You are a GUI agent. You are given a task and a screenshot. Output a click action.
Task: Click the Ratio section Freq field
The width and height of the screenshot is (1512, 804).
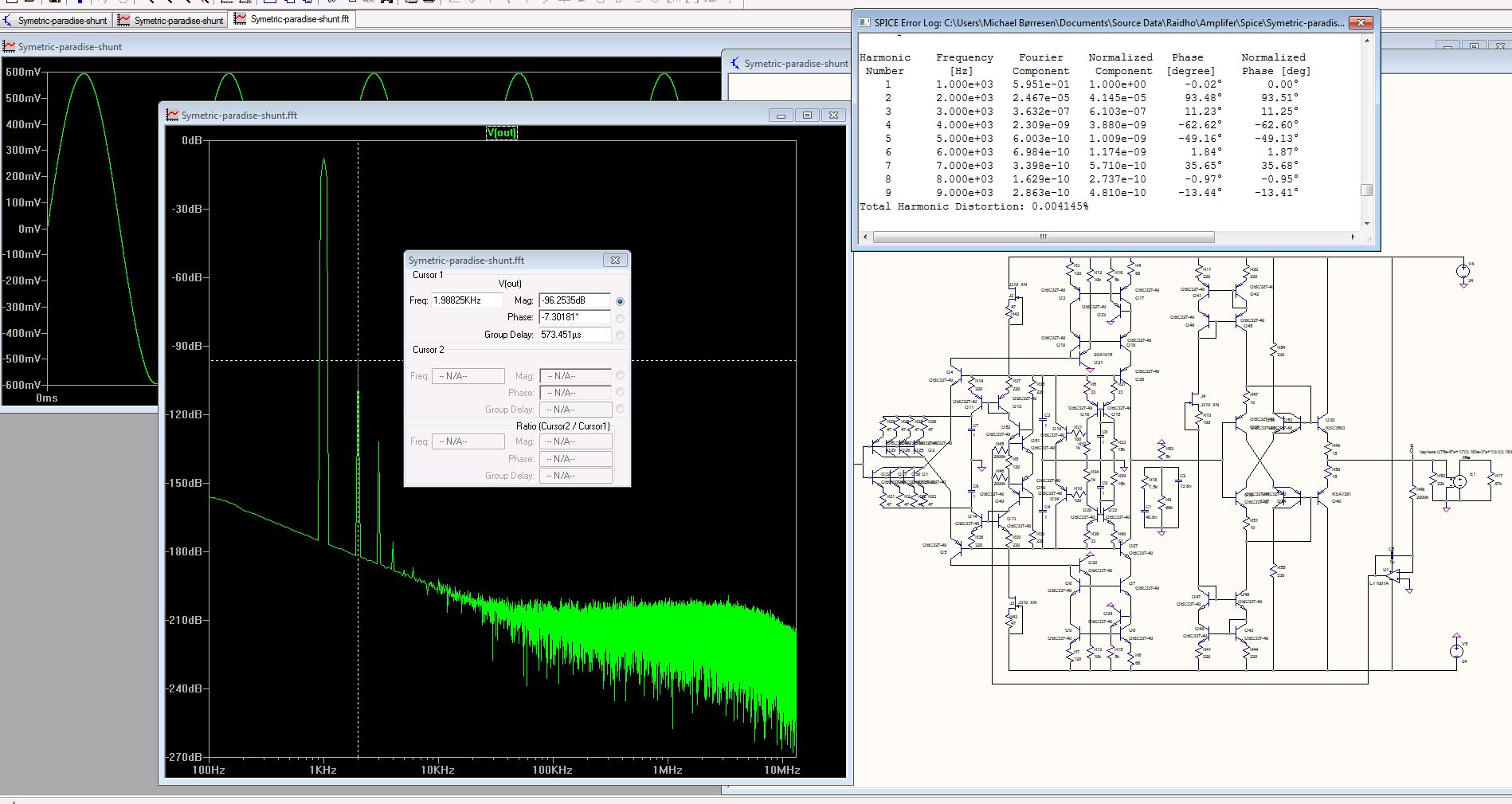click(x=468, y=441)
